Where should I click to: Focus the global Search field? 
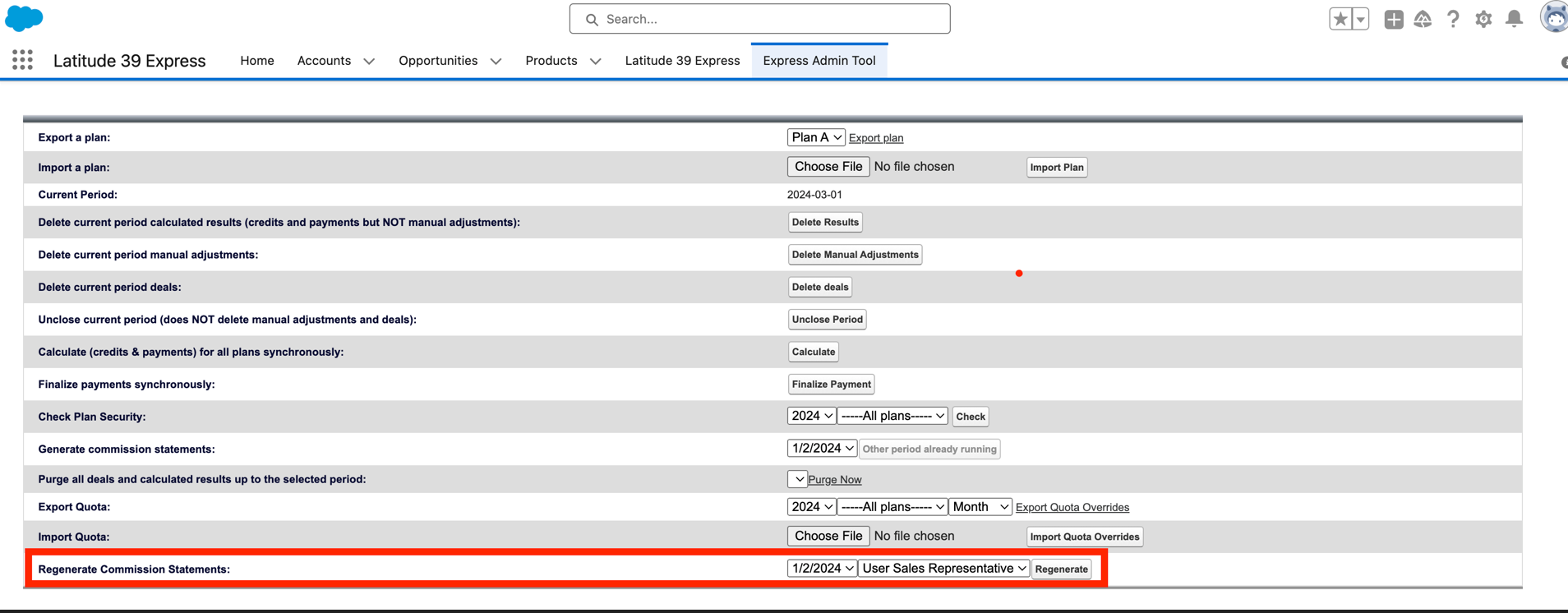[x=759, y=19]
